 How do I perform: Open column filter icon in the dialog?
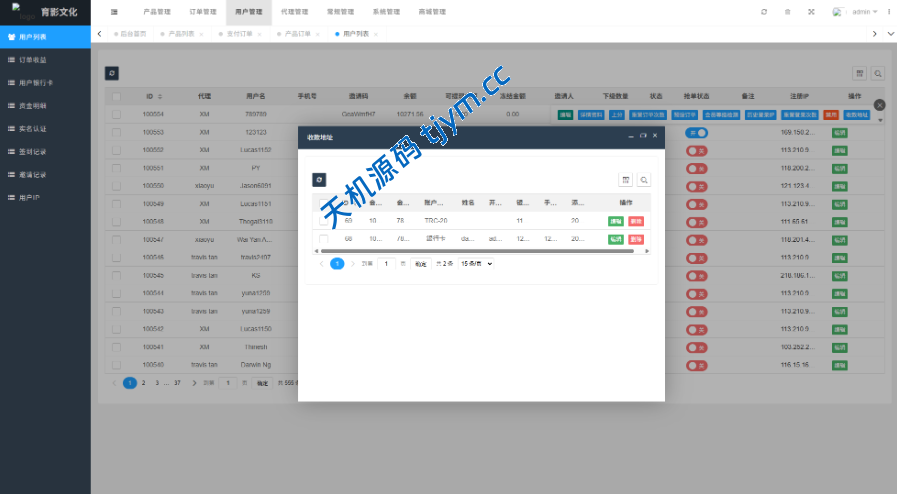click(626, 180)
